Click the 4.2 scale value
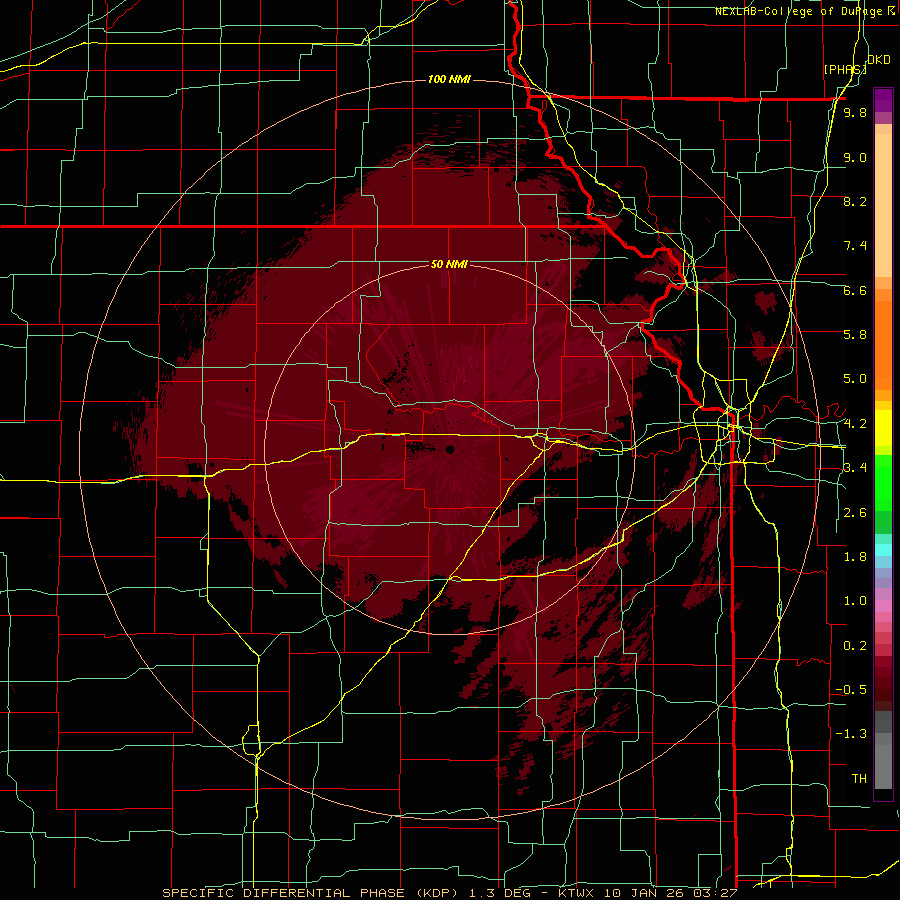The width and height of the screenshot is (900, 900). click(855, 424)
